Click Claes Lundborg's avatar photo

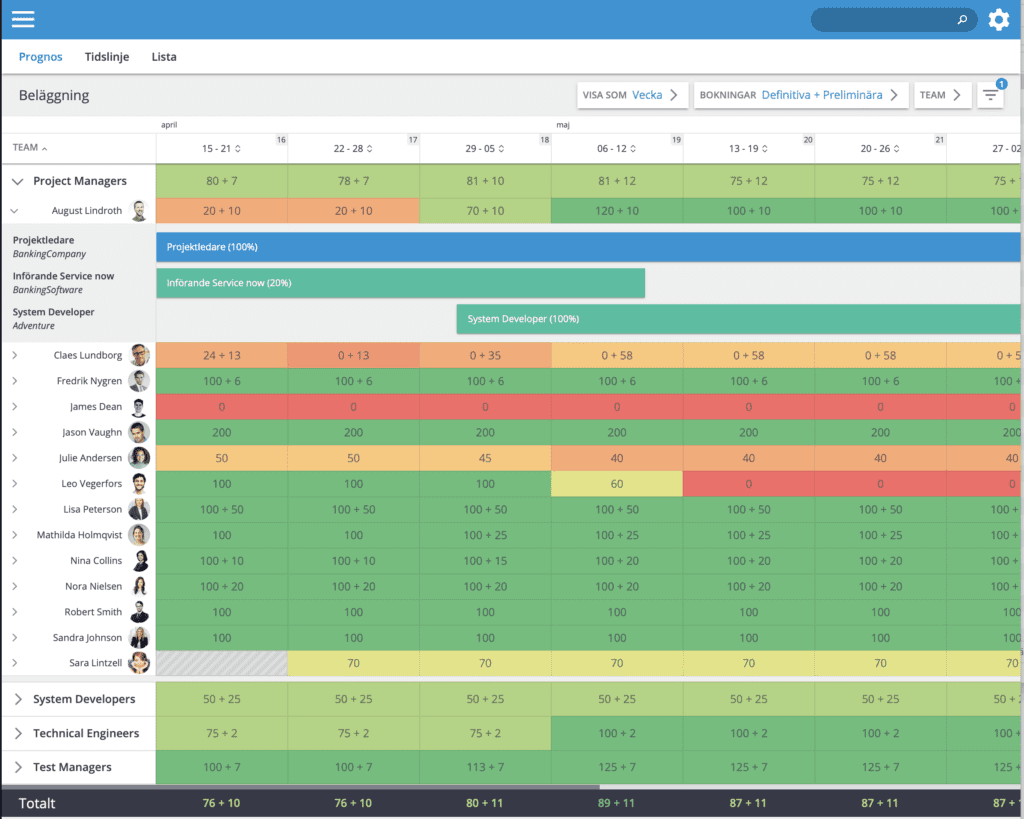pos(139,355)
